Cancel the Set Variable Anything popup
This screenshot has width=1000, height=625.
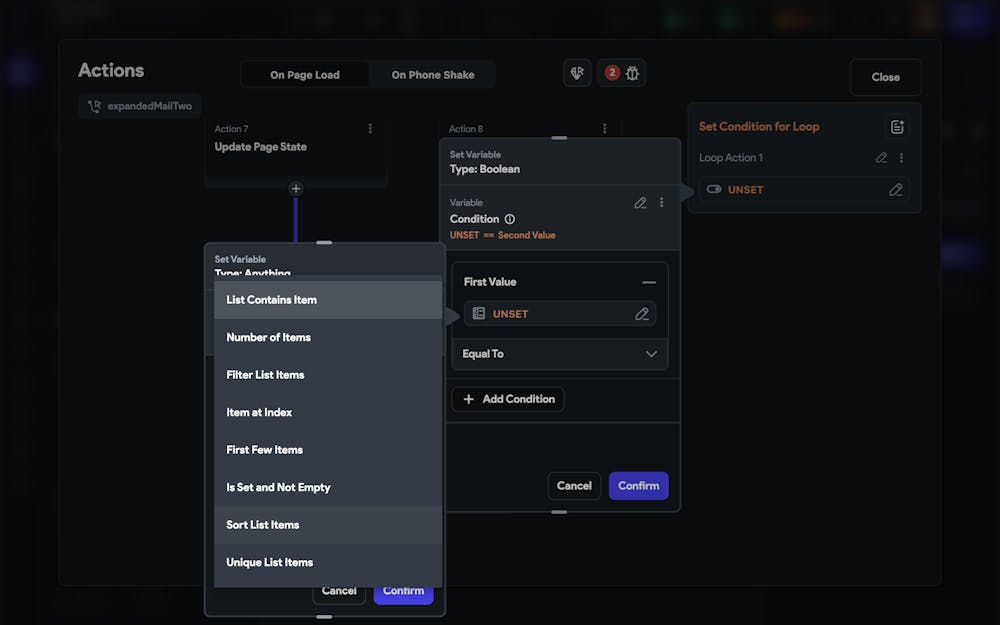339,591
